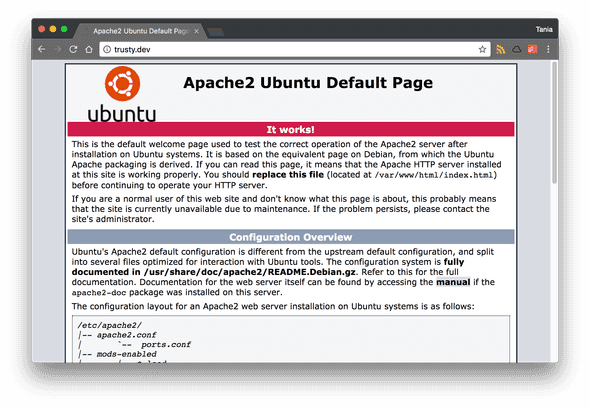
Task: Open the browser home page icon
Action: point(89,49)
